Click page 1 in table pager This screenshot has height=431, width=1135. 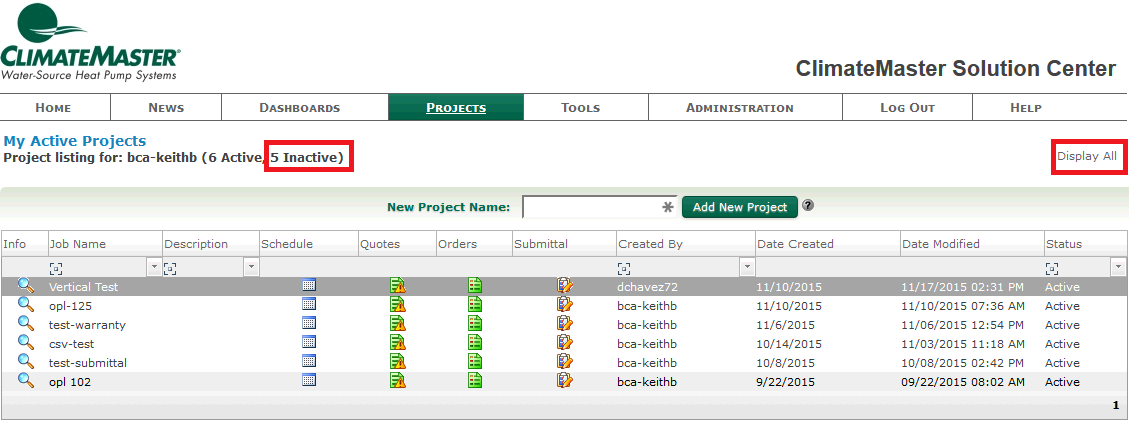(x=1116, y=406)
